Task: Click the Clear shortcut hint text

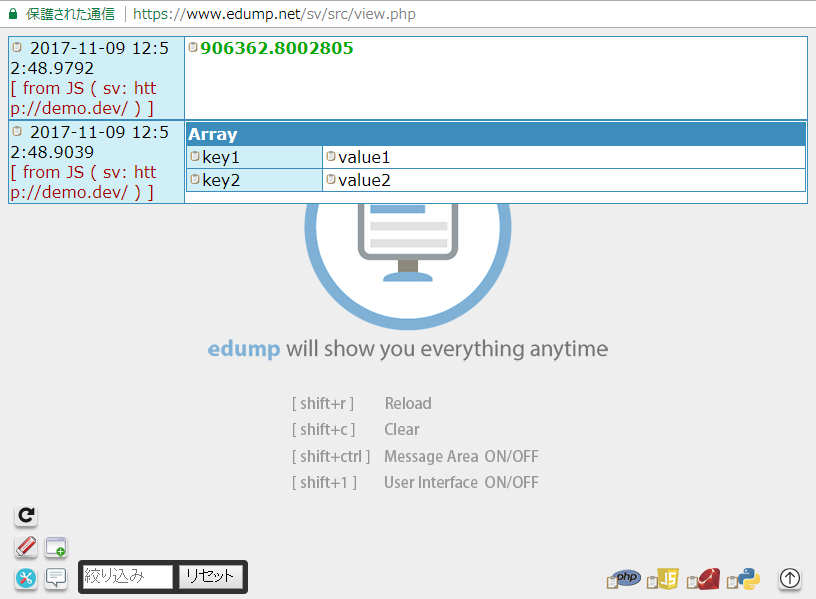Action: (x=402, y=429)
